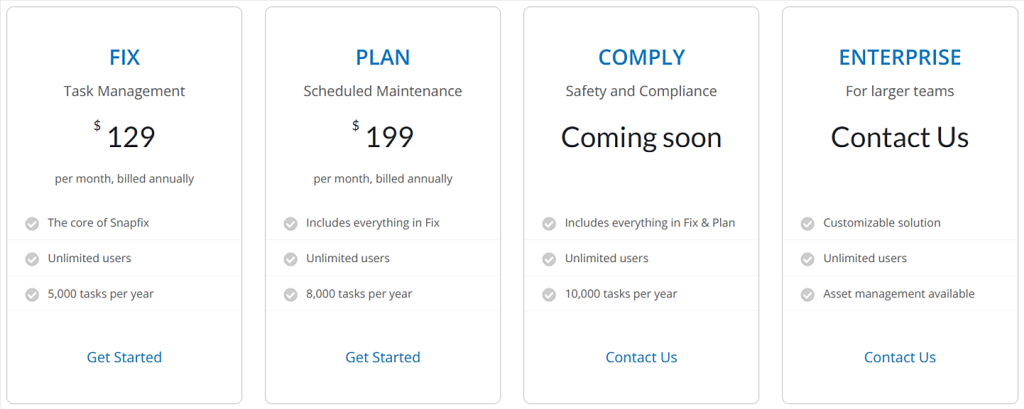Click the $129 price in Fix card
Screen dimensions: 1024x409
click(129, 137)
